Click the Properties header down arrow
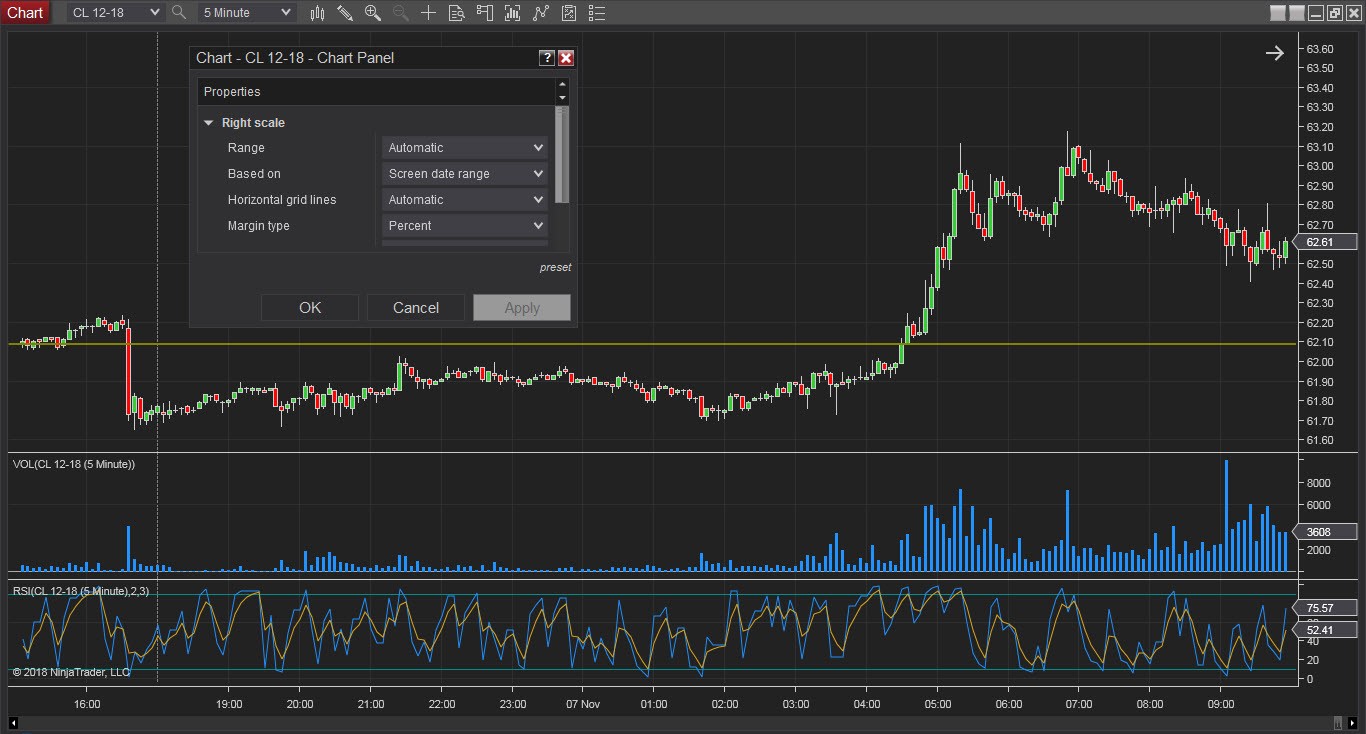 [x=562, y=98]
